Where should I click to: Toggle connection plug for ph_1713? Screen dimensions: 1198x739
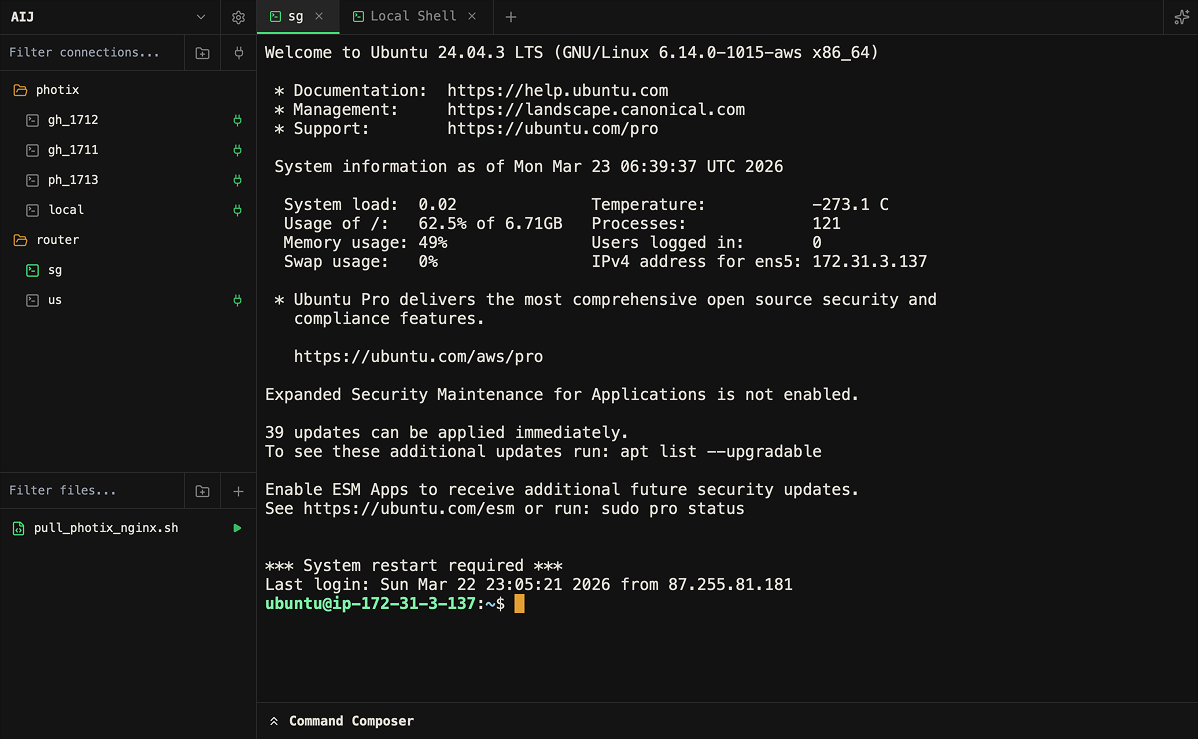[x=237, y=180]
